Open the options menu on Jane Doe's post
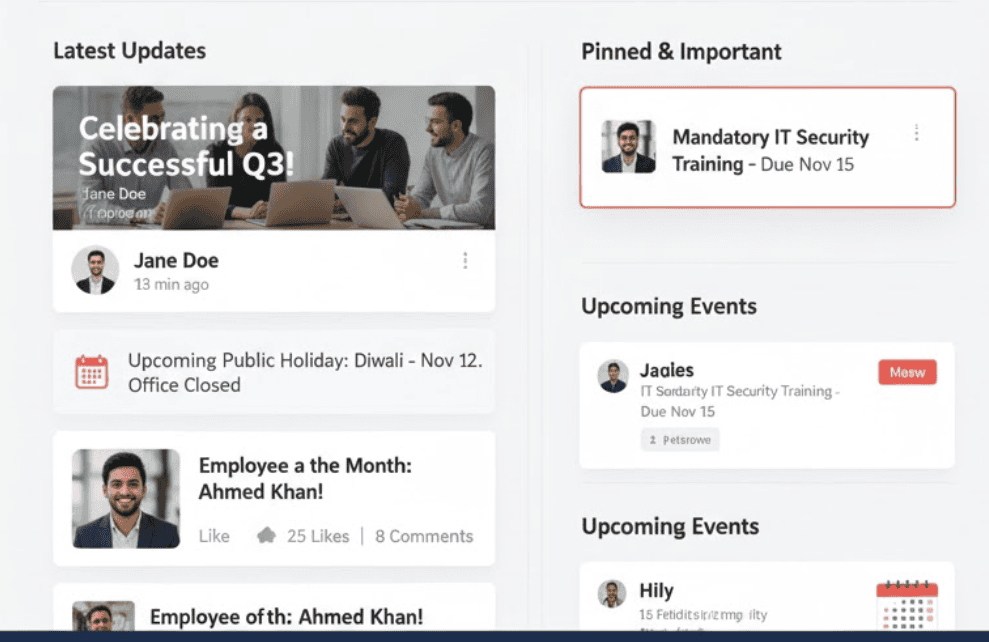The height and width of the screenshot is (642, 989). [465, 260]
